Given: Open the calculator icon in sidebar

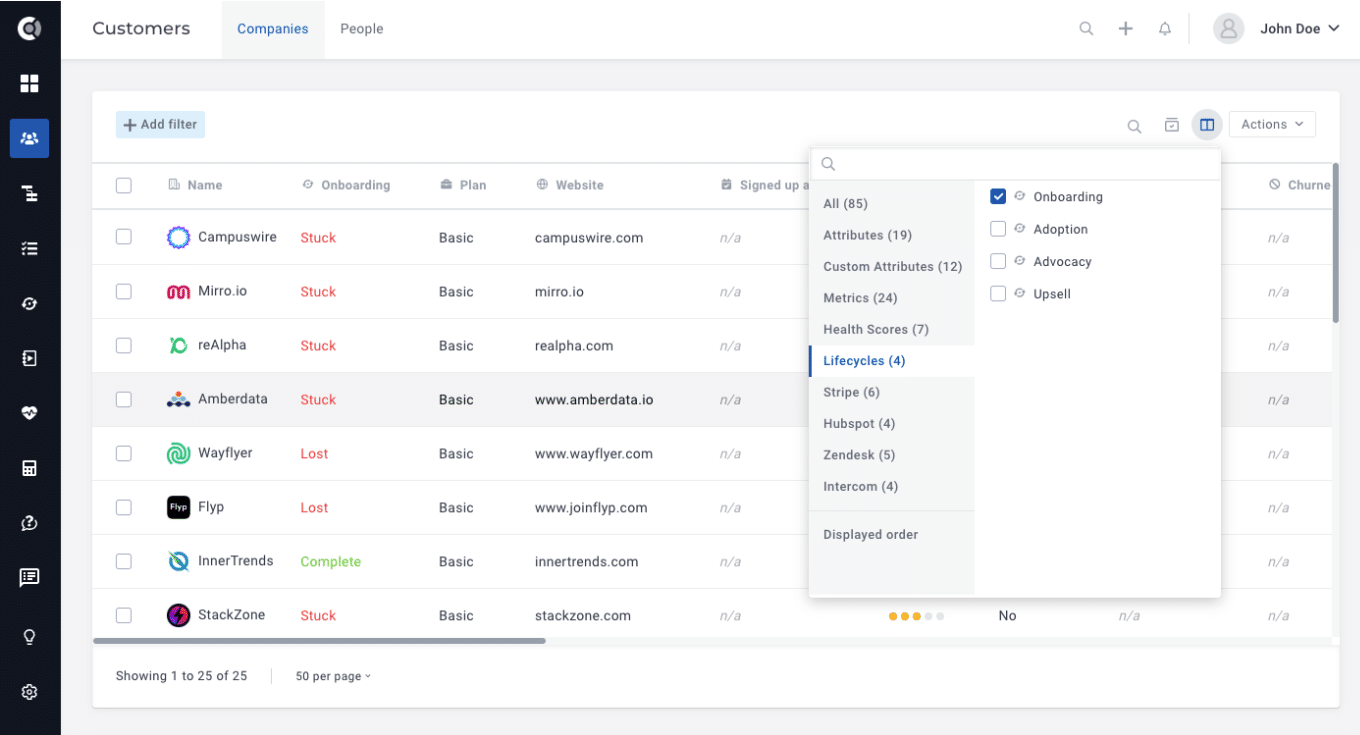Looking at the screenshot, I should tap(29, 468).
